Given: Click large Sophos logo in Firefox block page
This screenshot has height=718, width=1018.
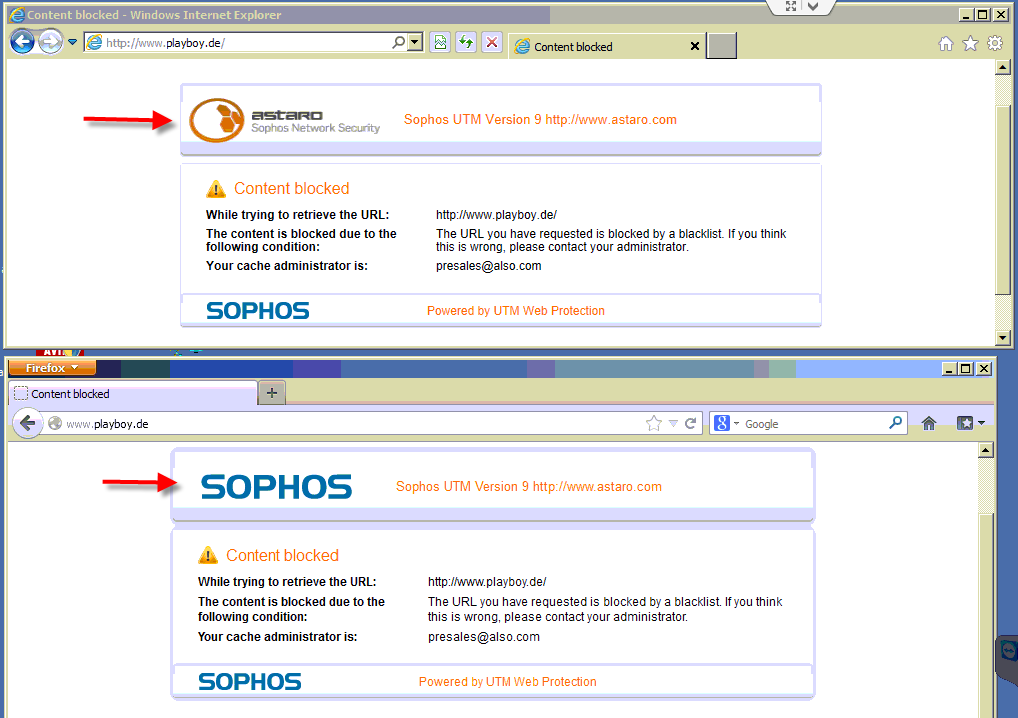Looking at the screenshot, I should (x=276, y=487).
